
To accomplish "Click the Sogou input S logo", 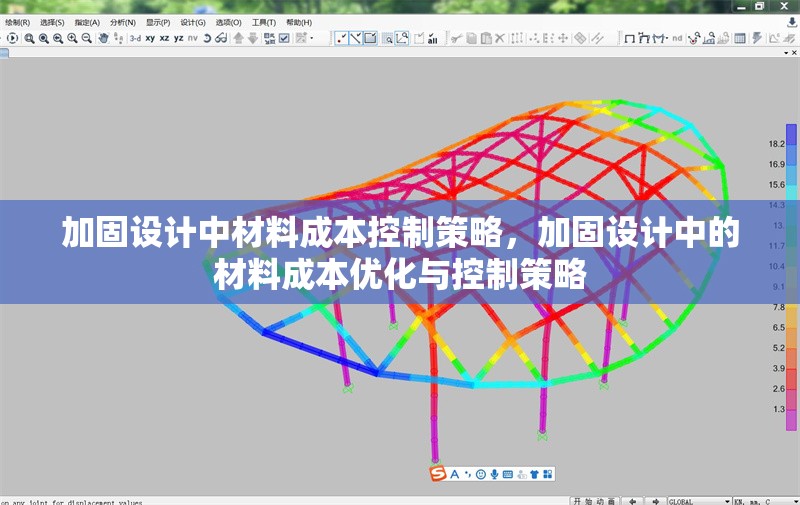I will click(x=438, y=474).
